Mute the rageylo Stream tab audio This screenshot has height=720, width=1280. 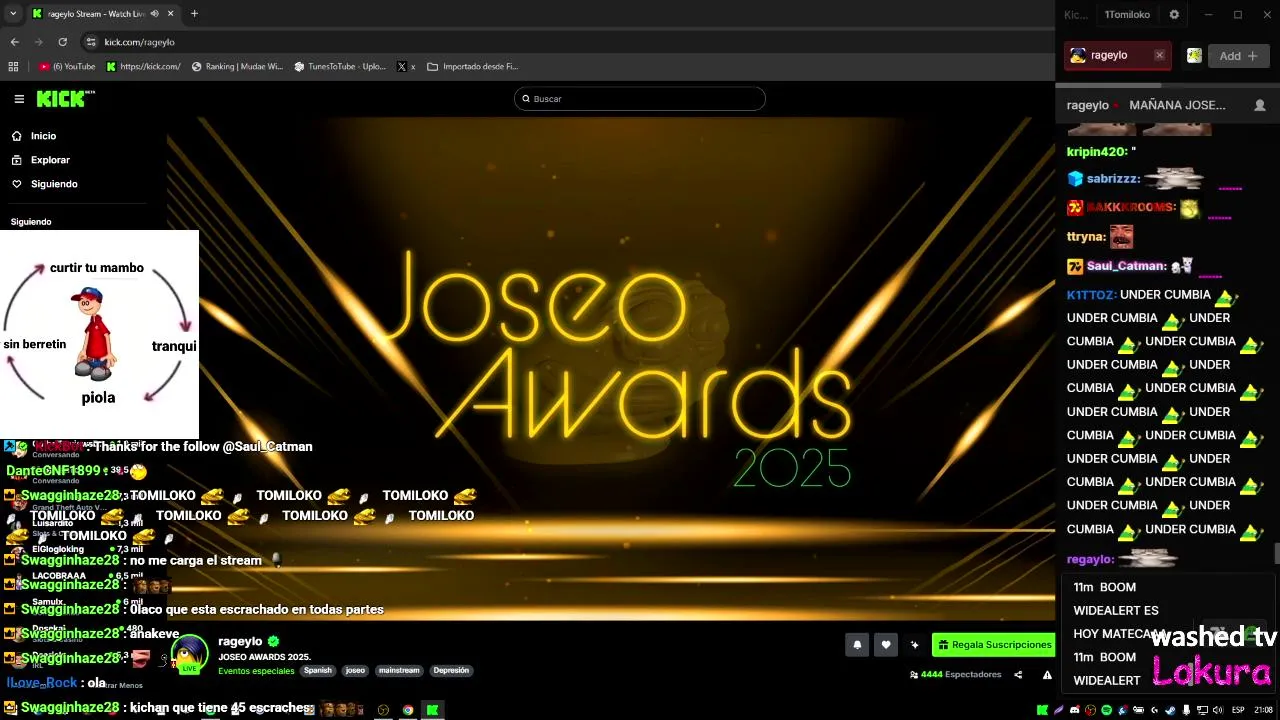(154, 14)
